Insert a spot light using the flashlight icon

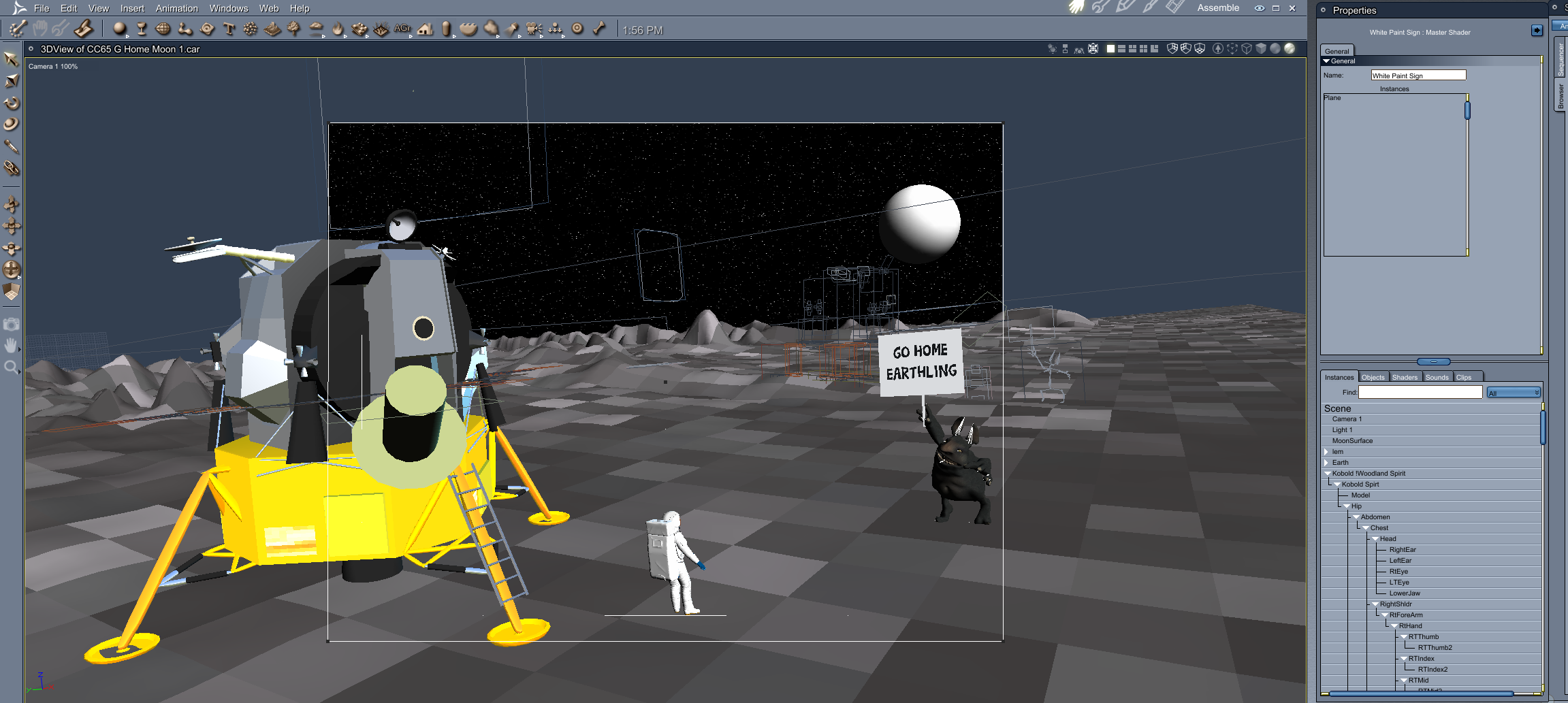point(513,29)
